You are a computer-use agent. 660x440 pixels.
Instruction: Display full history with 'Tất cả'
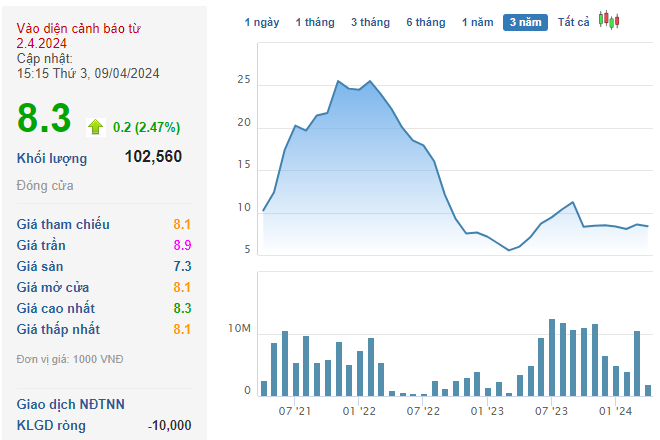pos(573,21)
